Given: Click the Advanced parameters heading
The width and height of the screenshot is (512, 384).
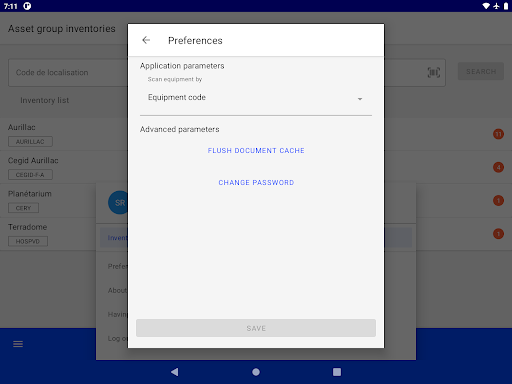Looking at the screenshot, I should tap(180, 129).
